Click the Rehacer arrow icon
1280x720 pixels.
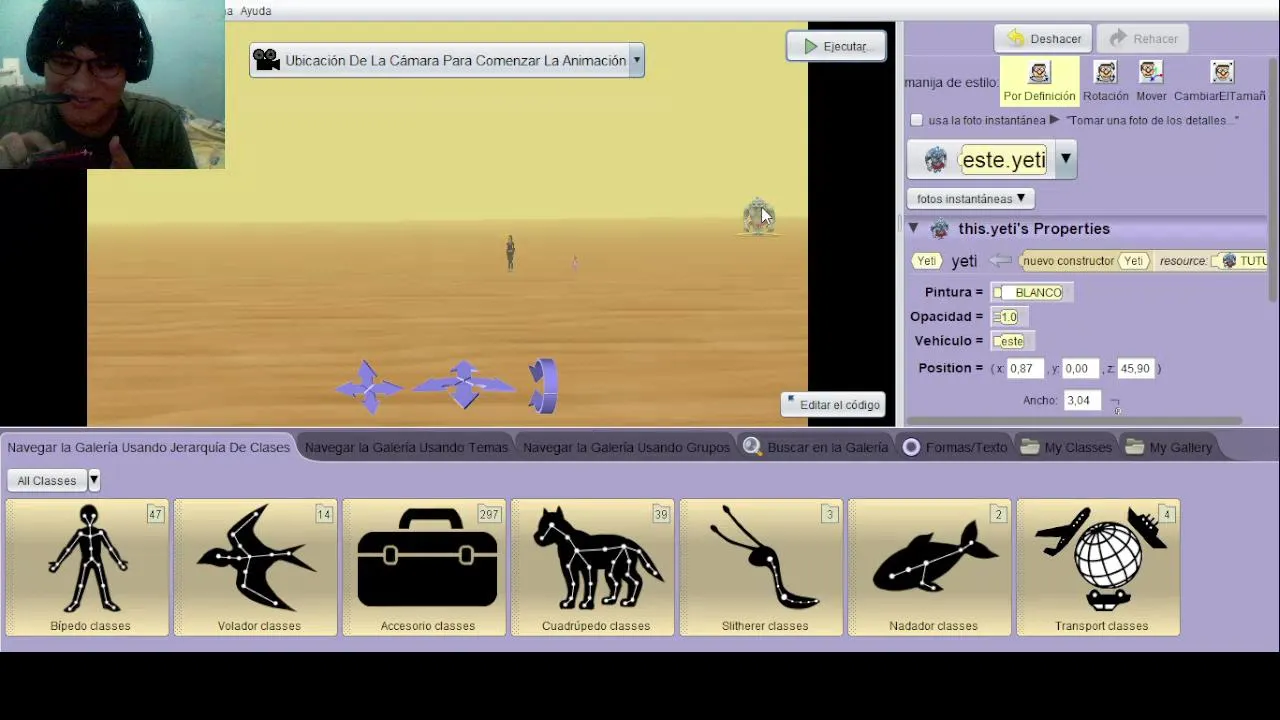point(1118,38)
